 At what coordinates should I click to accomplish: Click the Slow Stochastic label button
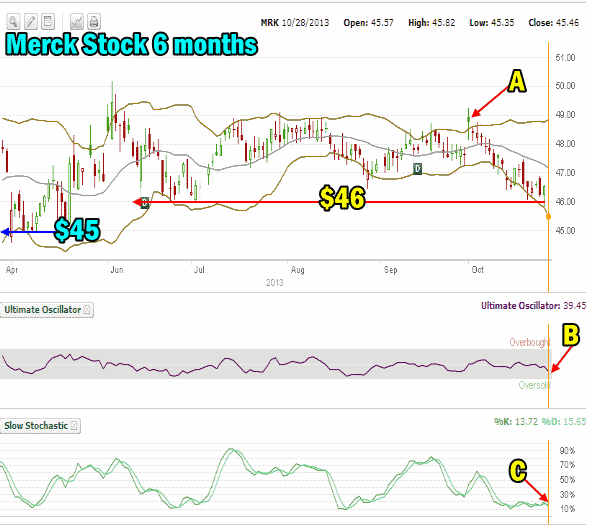pyautogui.click(x=40, y=426)
